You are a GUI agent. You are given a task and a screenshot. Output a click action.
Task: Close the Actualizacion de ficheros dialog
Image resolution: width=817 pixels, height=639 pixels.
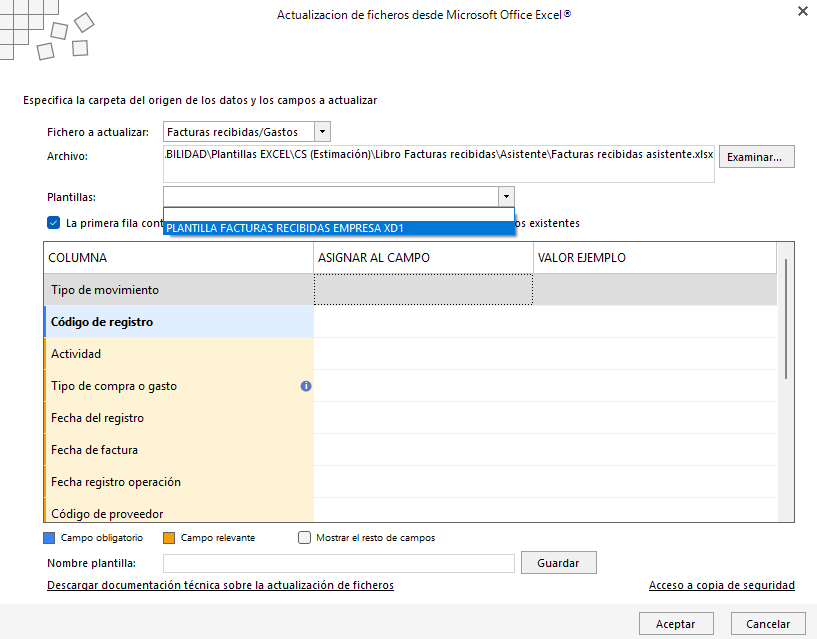coord(802,11)
